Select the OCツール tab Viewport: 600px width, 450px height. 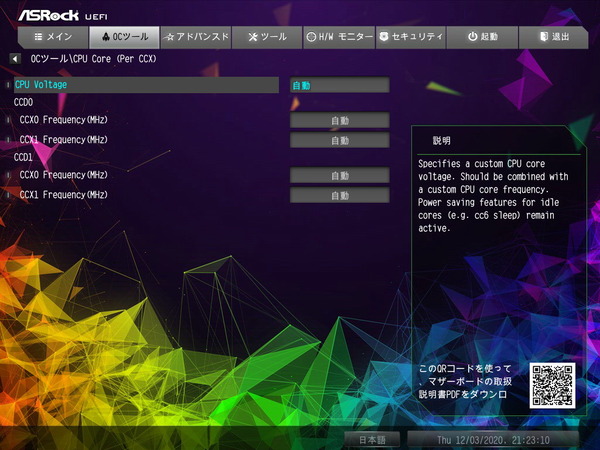click(122, 37)
